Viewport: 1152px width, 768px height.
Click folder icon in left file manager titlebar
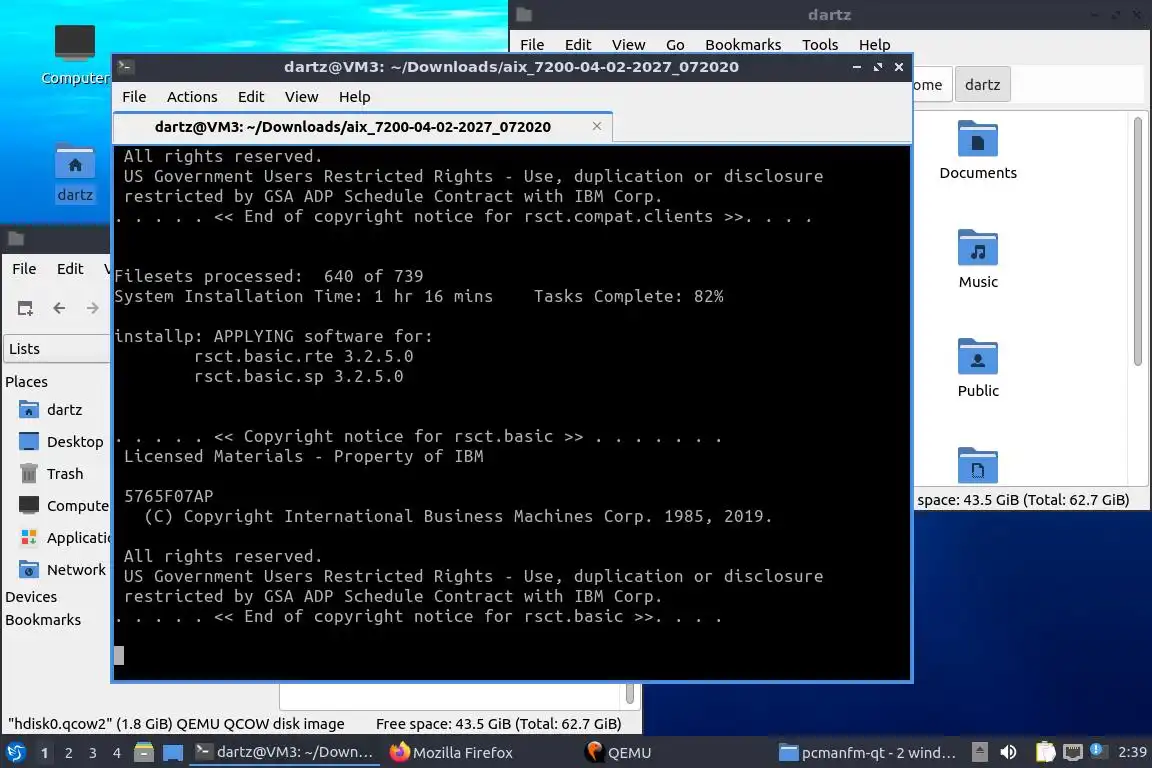(x=16, y=238)
